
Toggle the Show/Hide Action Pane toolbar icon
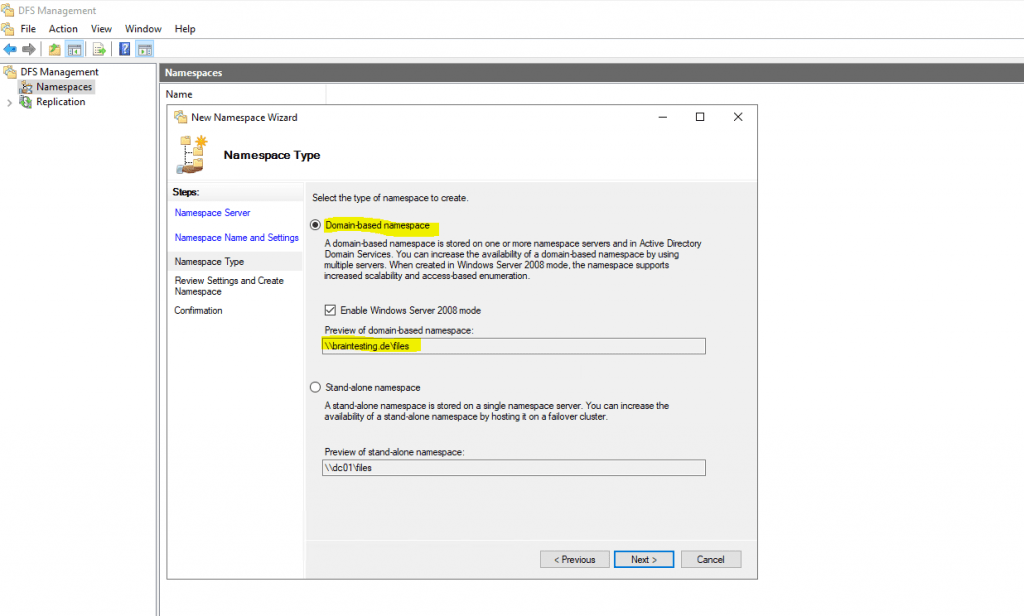click(x=145, y=49)
